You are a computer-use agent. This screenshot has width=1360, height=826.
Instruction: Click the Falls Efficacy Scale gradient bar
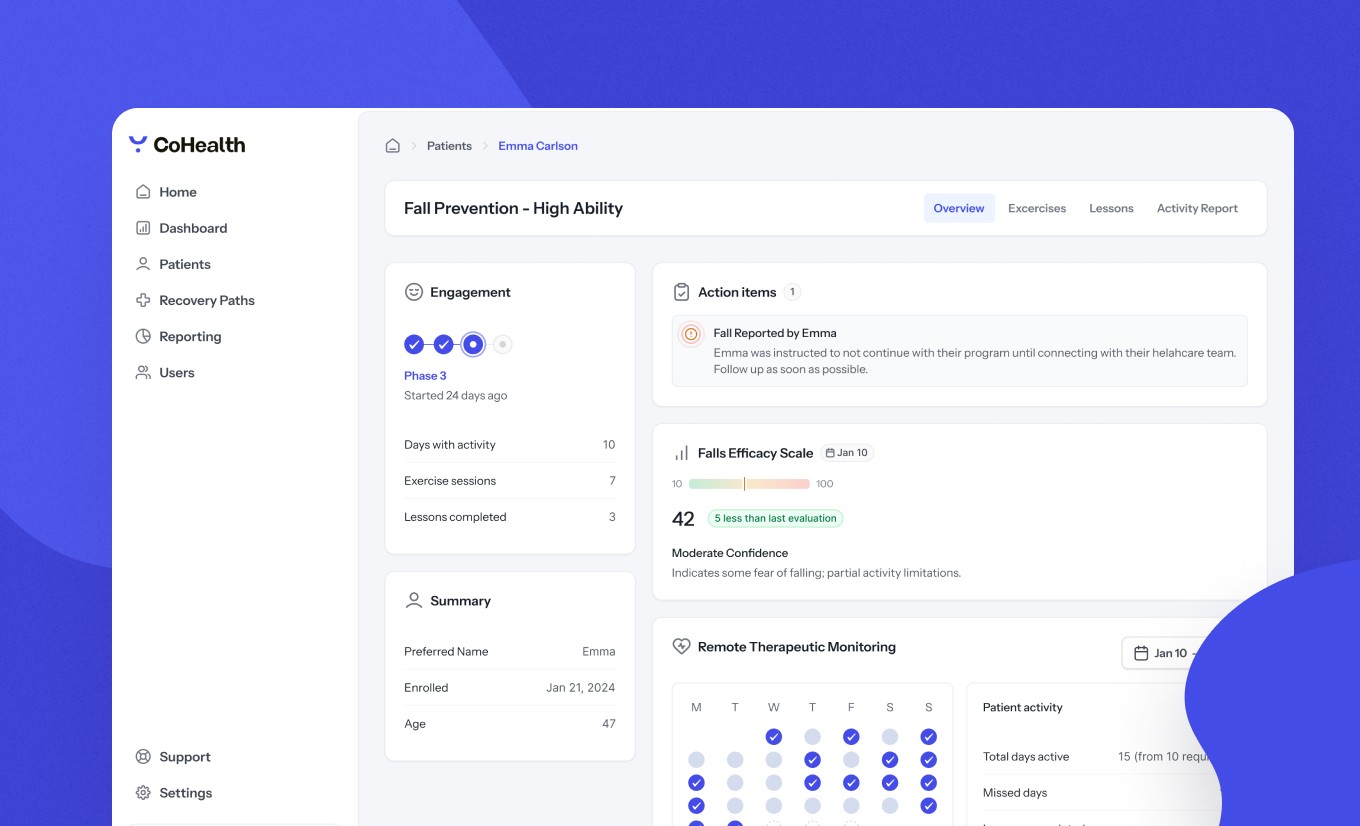click(x=749, y=484)
